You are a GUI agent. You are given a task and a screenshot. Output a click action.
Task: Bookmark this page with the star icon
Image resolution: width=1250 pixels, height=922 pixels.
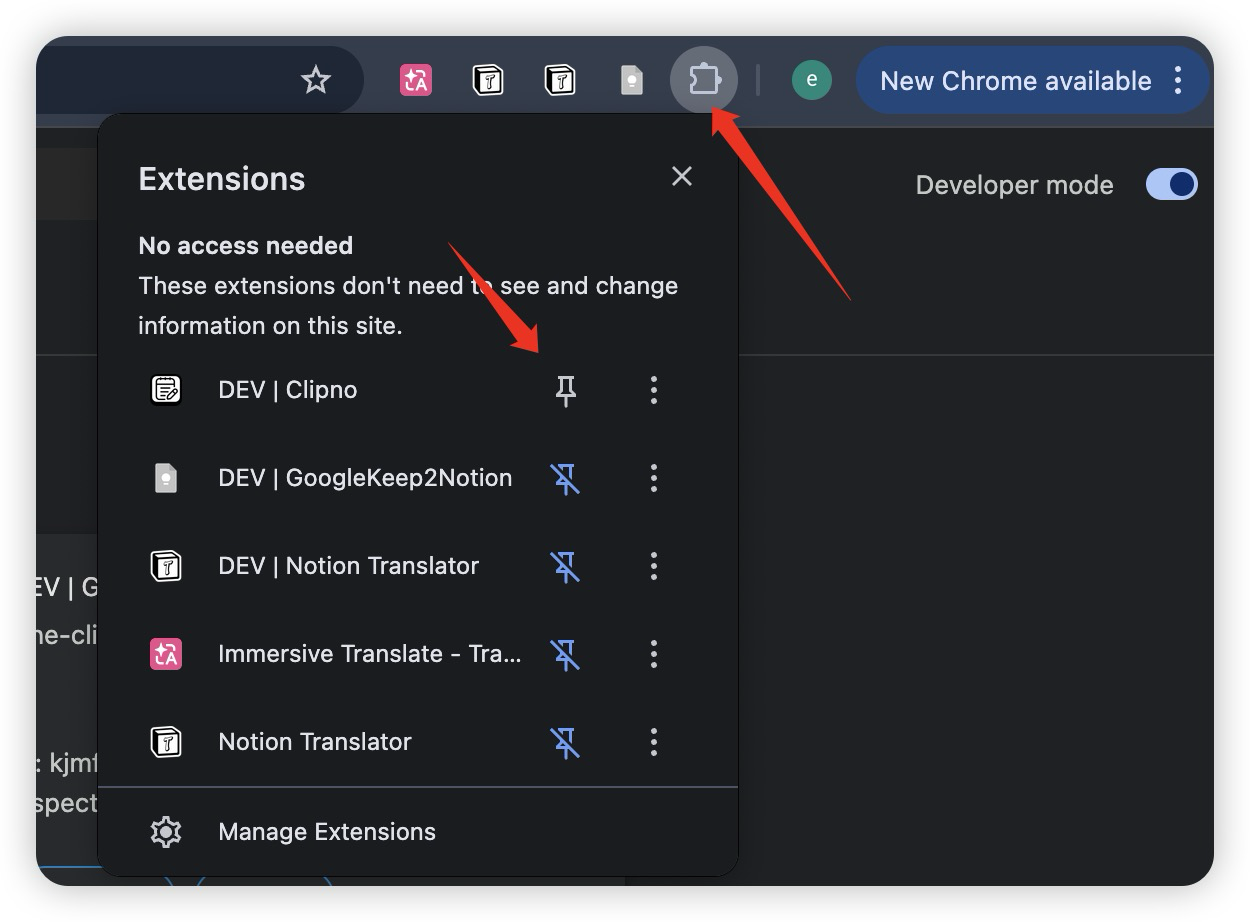pos(316,80)
